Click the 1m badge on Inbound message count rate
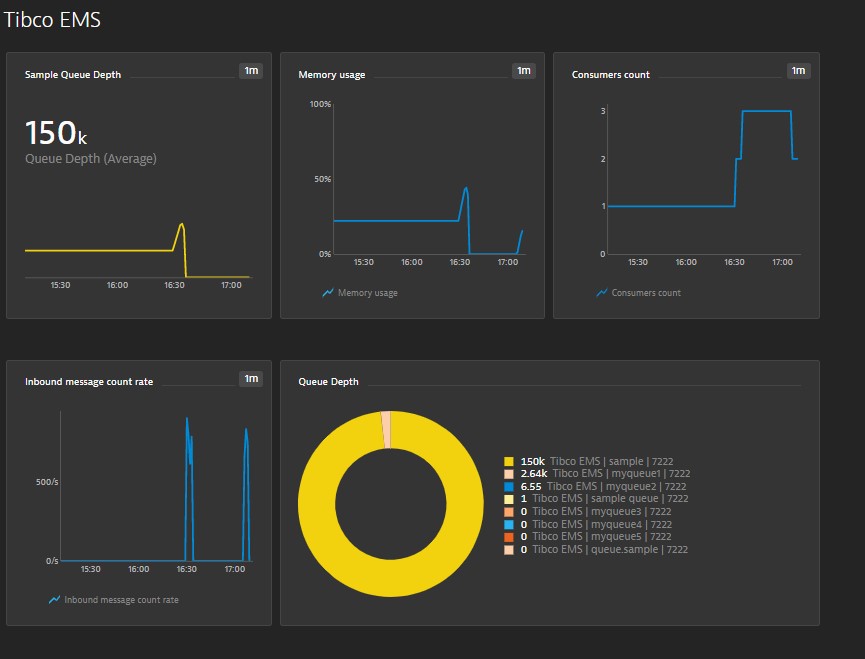This screenshot has width=865, height=659. pos(251,378)
